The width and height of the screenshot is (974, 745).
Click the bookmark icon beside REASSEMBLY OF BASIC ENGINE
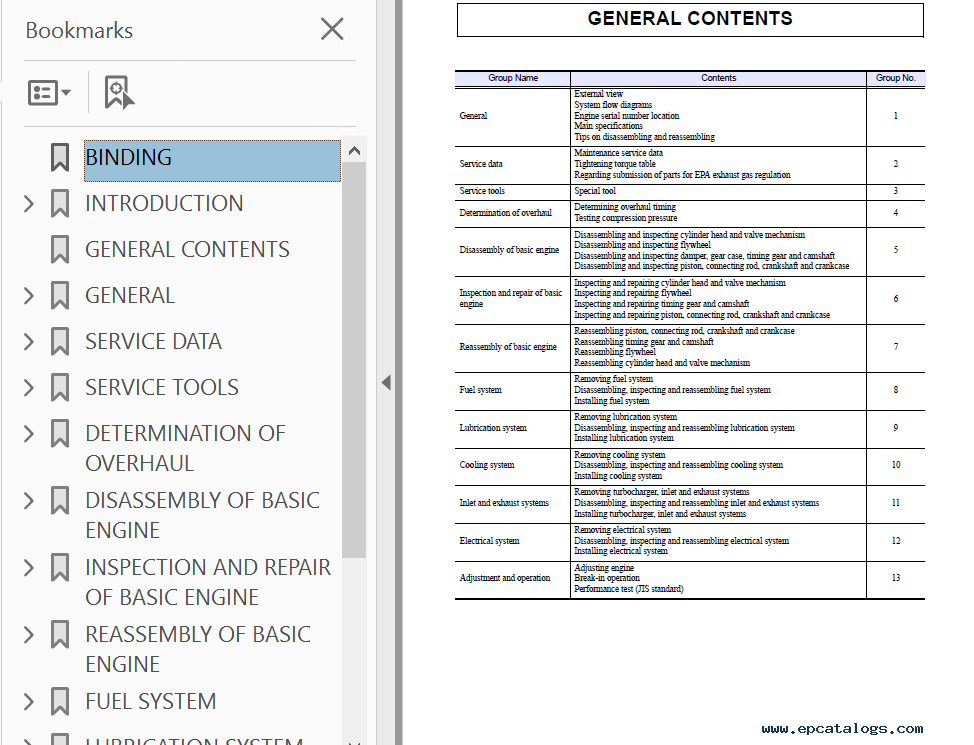coord(60,635)
